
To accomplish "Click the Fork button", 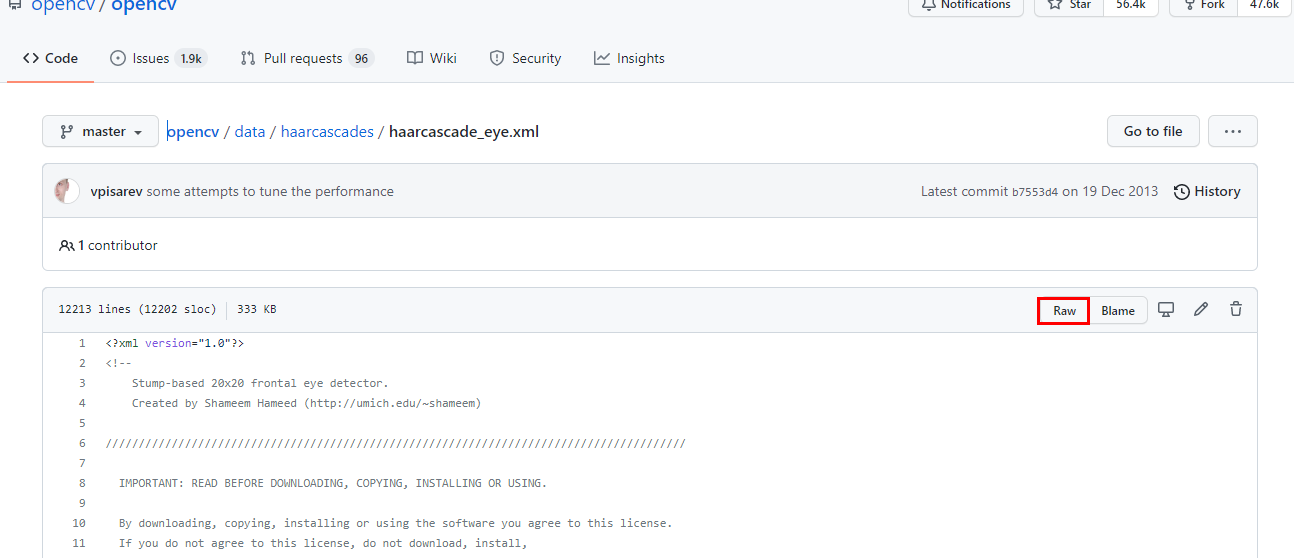I will pos(1203,6).
